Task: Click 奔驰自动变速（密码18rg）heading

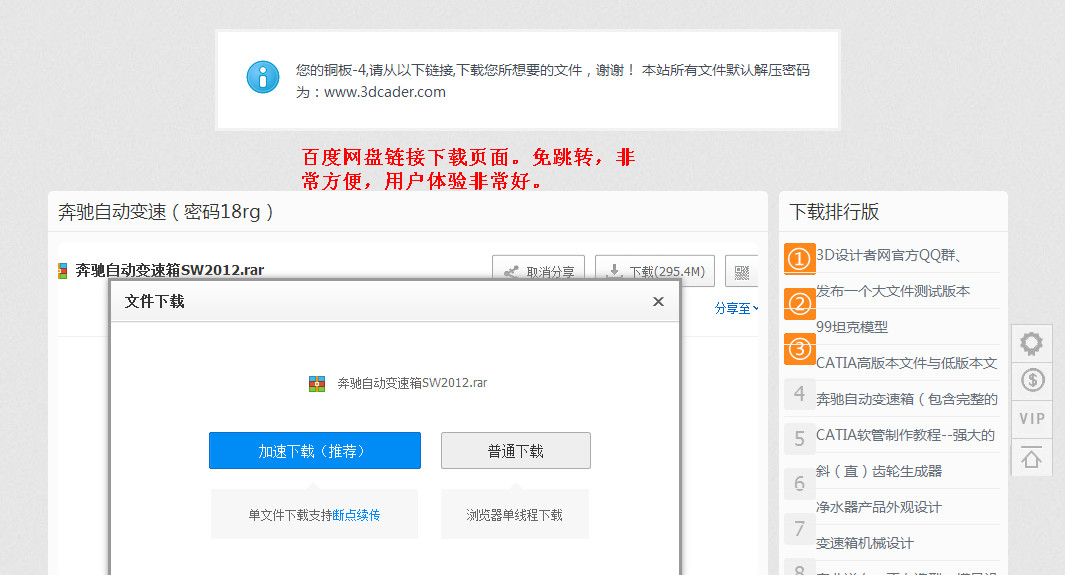Action: tap(166, 212)
